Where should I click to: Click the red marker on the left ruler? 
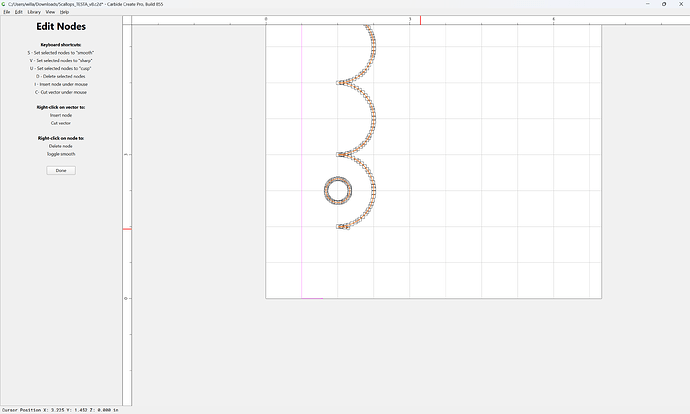coord(127,229)
